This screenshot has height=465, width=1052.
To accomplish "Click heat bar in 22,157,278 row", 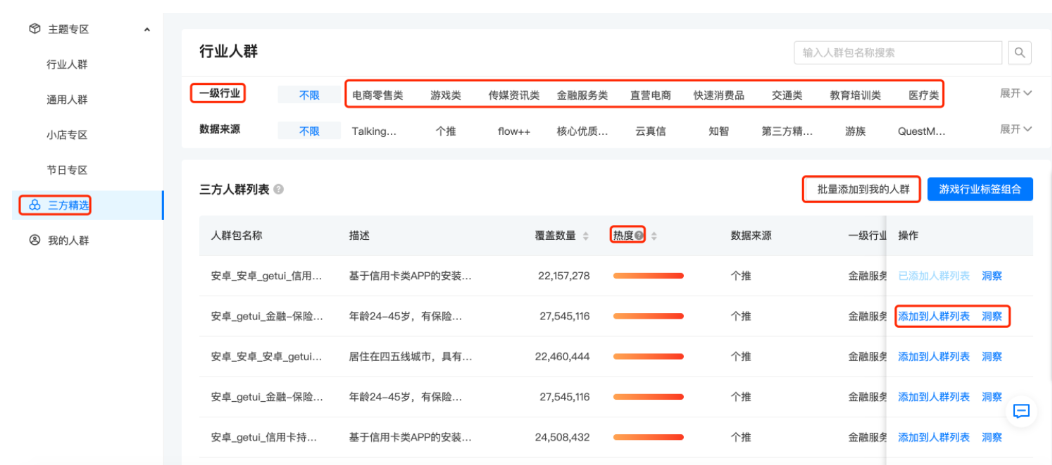I will [x=648, y=276].
